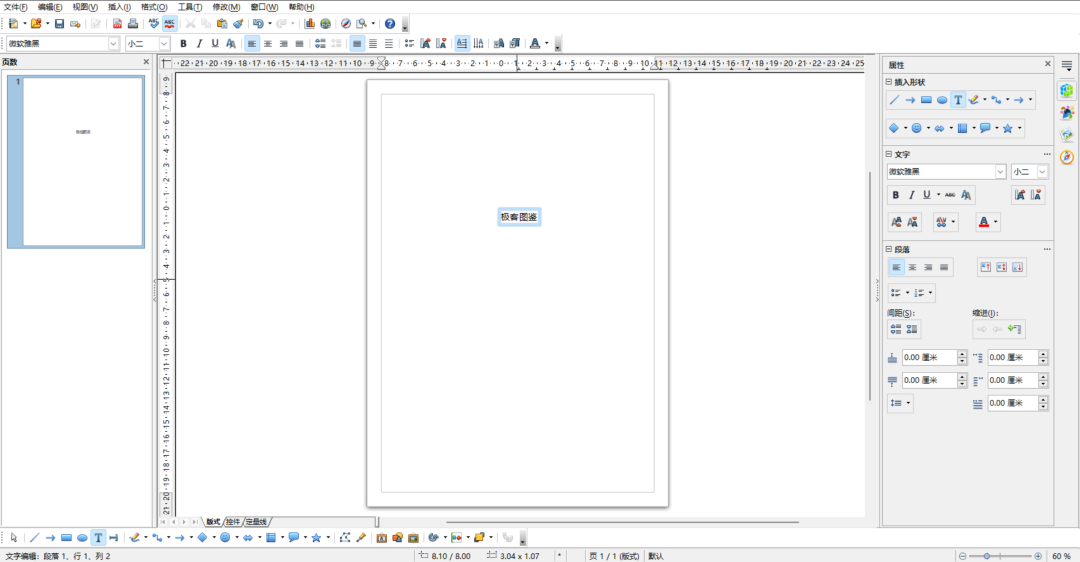Select the ellipse shape in Insert Shapes panel
Screen dimensions: 1080x562
pos(942,100)
